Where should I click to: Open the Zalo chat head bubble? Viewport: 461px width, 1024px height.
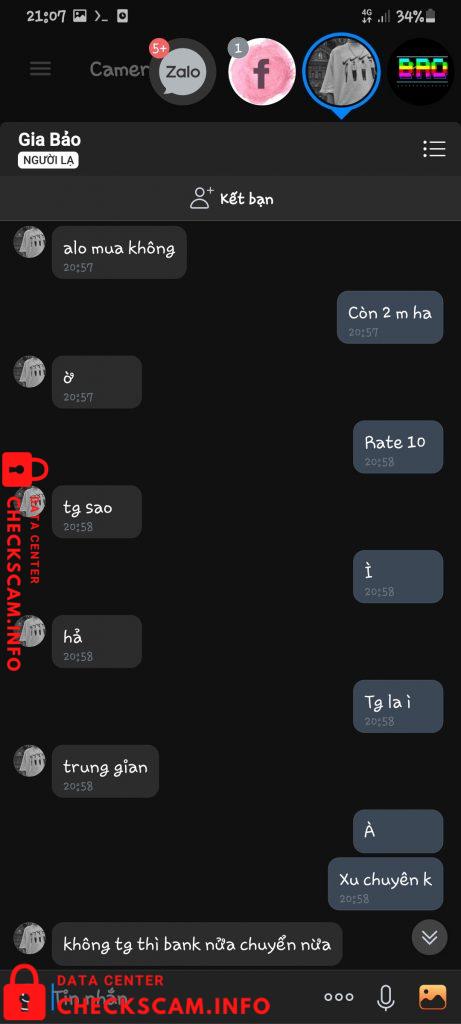coord(183,72)
